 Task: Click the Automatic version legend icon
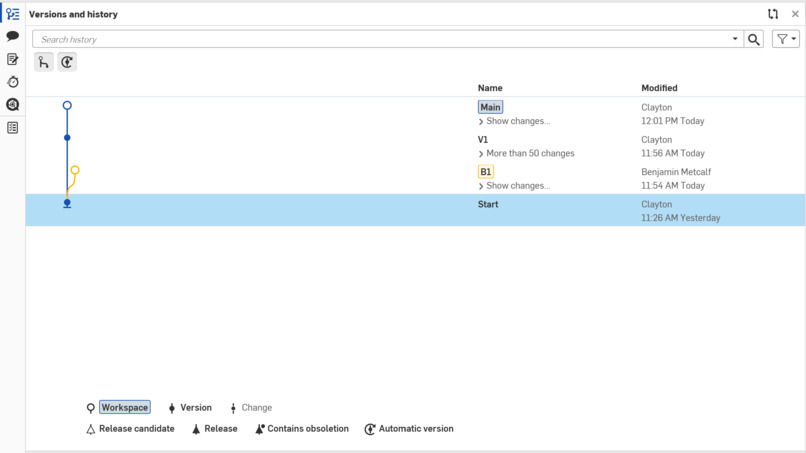point(370,429)
